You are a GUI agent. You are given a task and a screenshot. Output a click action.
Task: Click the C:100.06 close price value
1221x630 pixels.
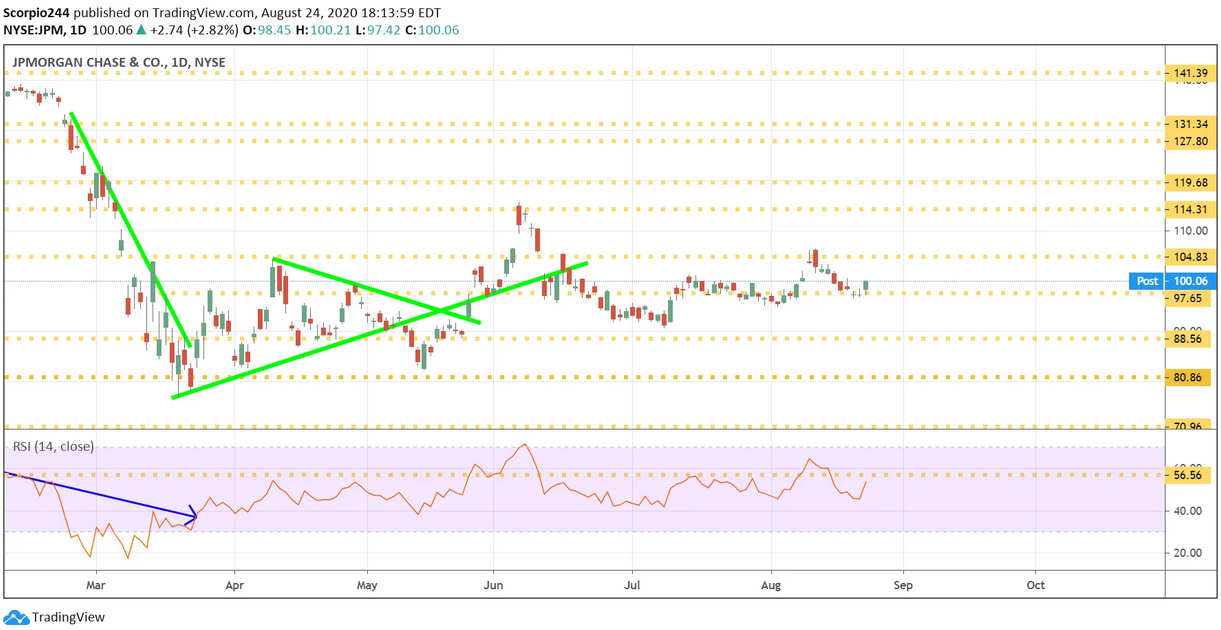pyautogui.click(x=434, y=30)
